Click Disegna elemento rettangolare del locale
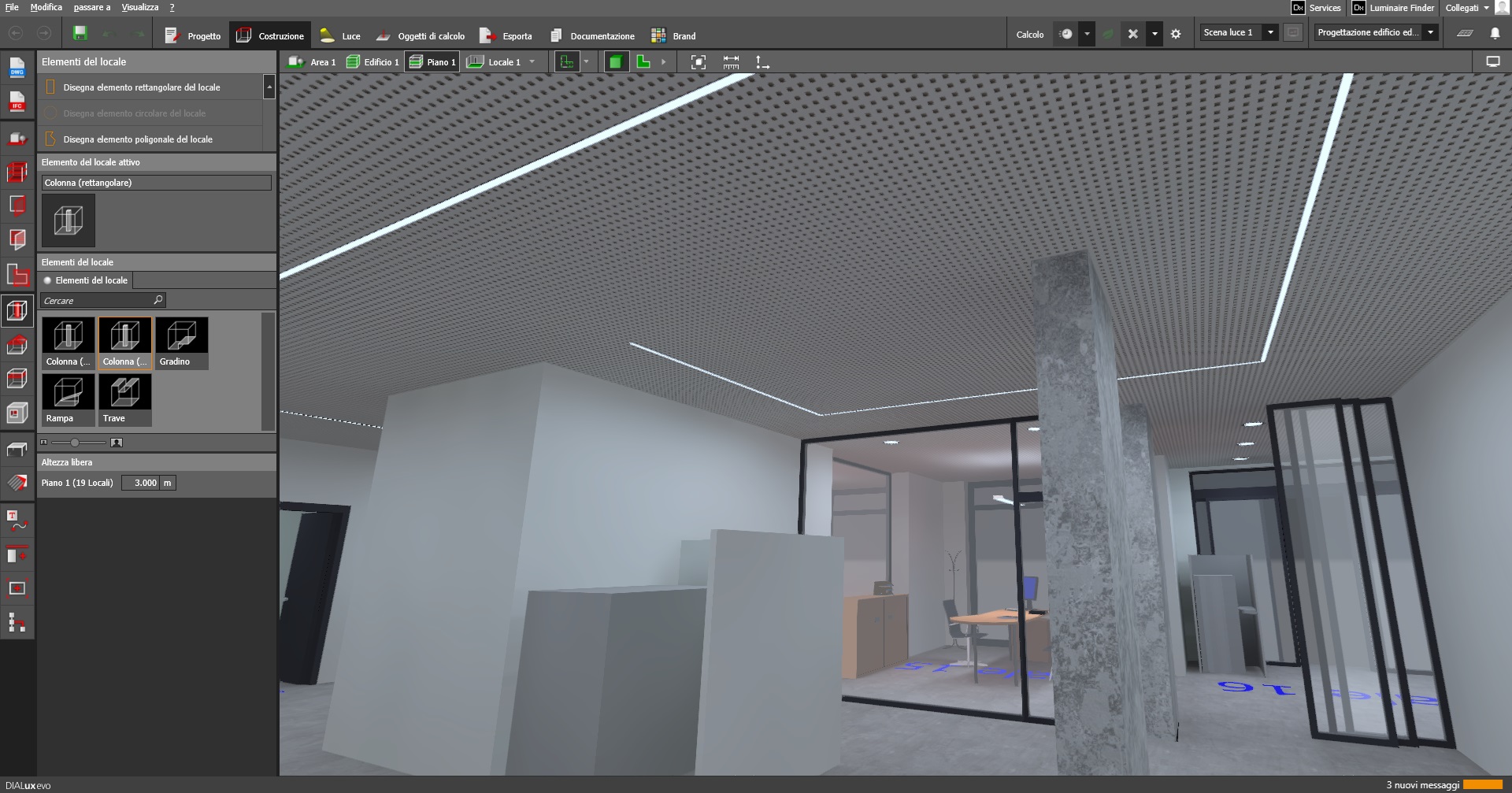This screenshot has height=793, width=1512. [150, 87]
